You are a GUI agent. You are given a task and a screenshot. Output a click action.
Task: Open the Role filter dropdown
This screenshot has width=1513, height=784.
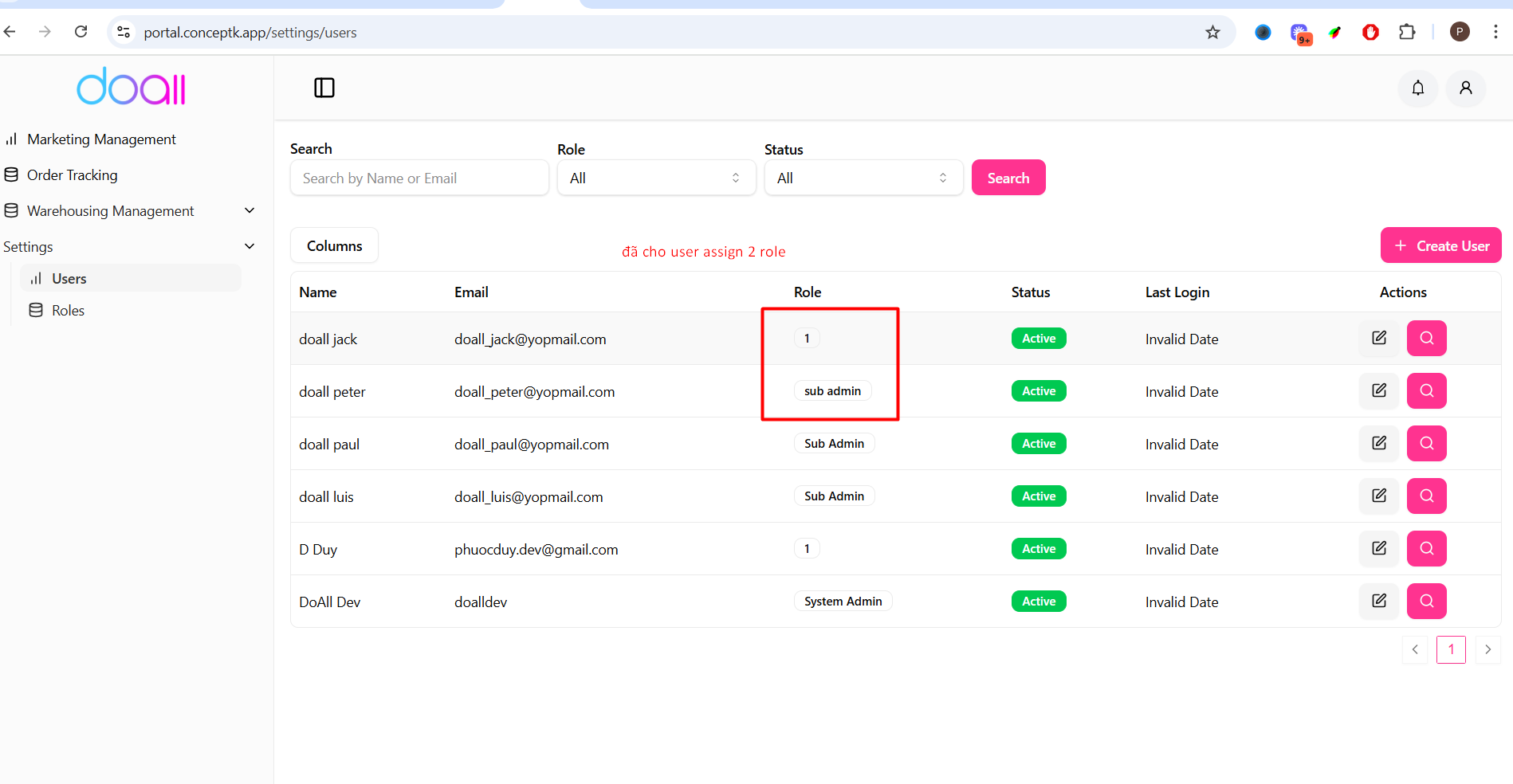[x=655, y=178]
